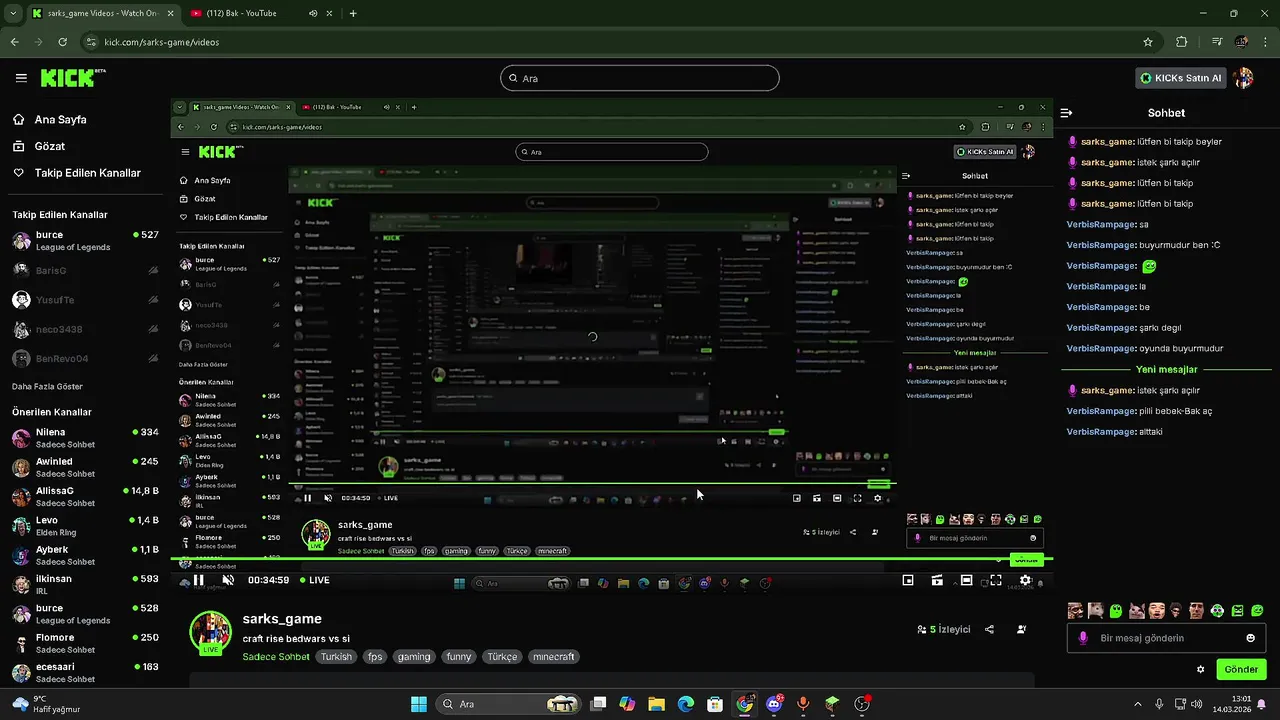1280x720 pixels.
Task: Open recommended channel ikinsan
Action: coord(86,585)
